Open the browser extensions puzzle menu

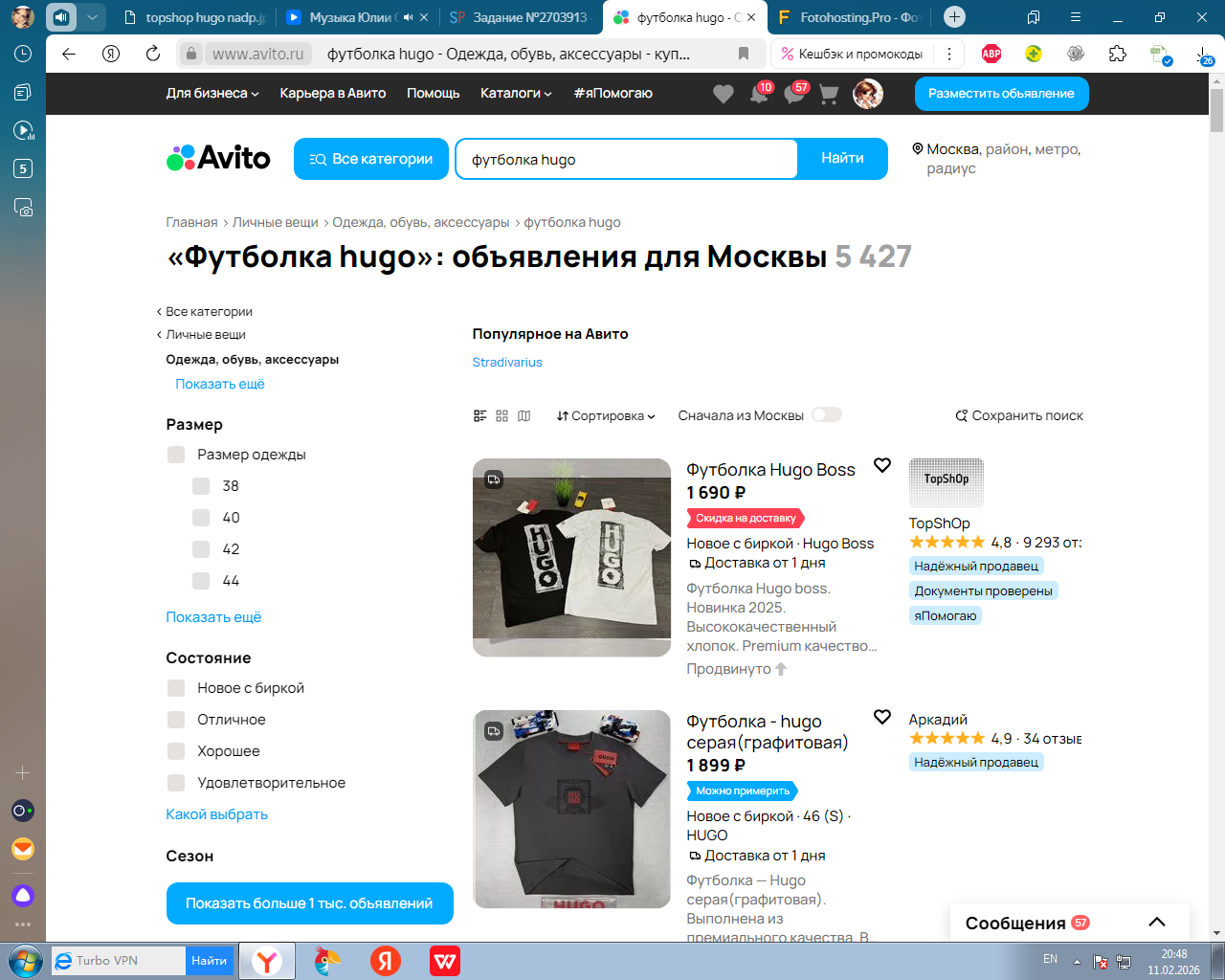point(1118,54)
